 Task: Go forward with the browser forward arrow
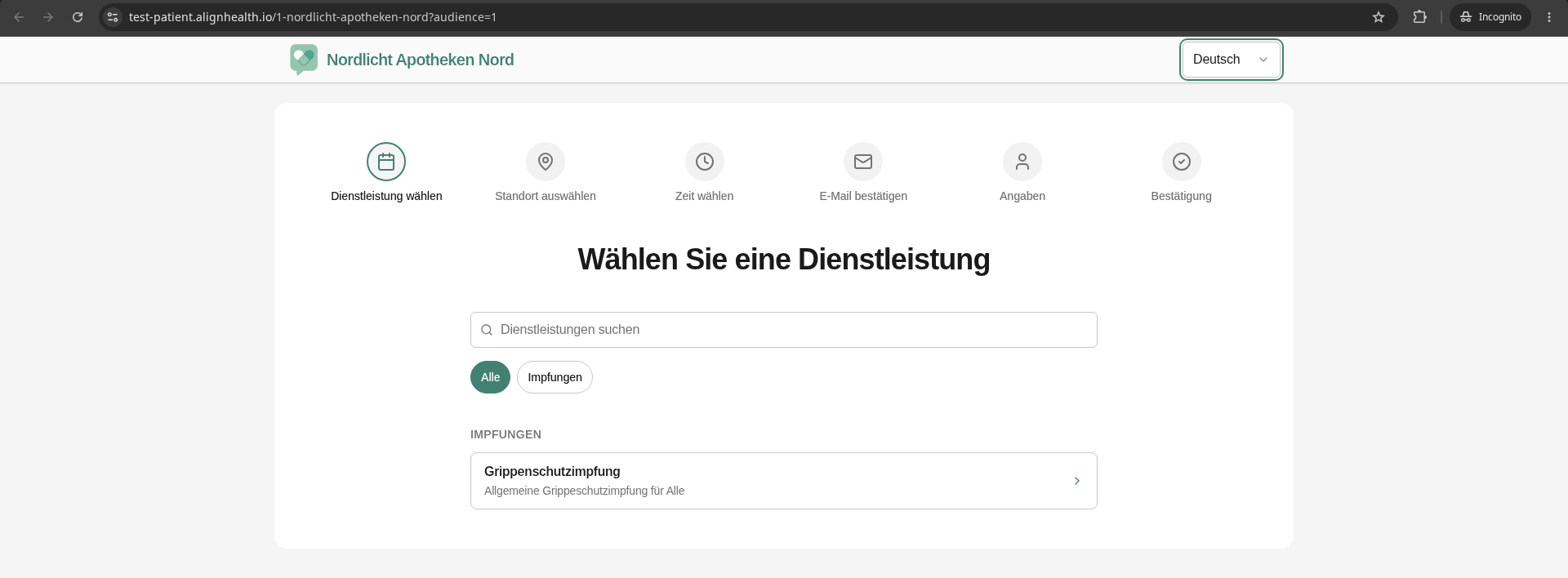click(x=48, y=16)
